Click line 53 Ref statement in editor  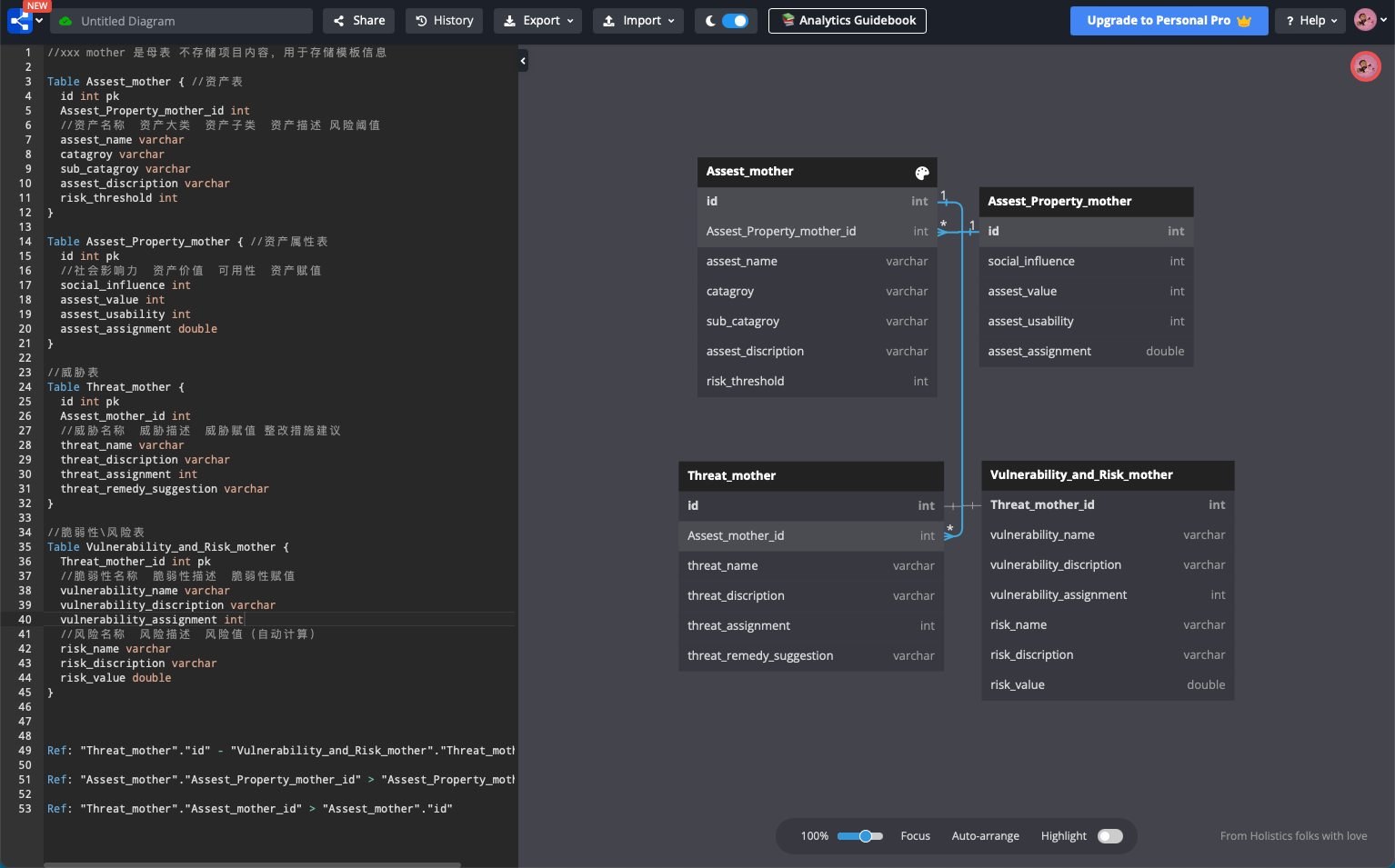pos(249,809)
